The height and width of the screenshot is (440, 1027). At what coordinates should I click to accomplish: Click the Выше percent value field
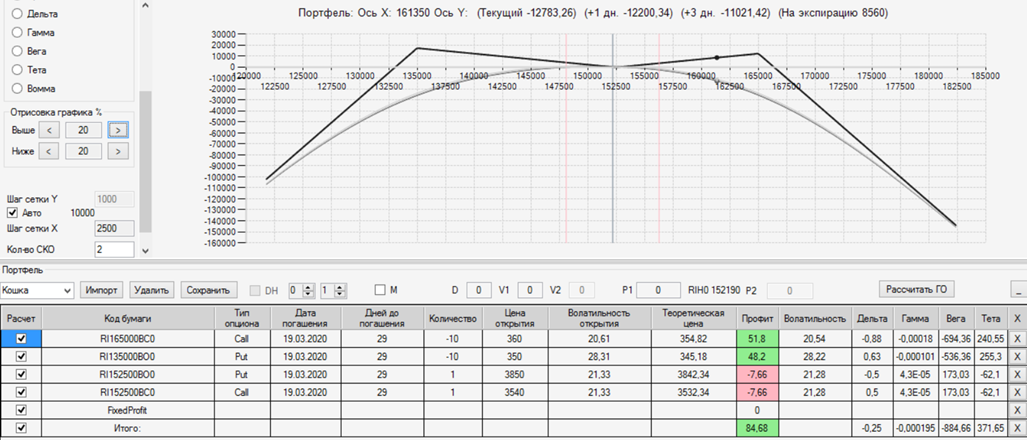(x=83, y=130)
